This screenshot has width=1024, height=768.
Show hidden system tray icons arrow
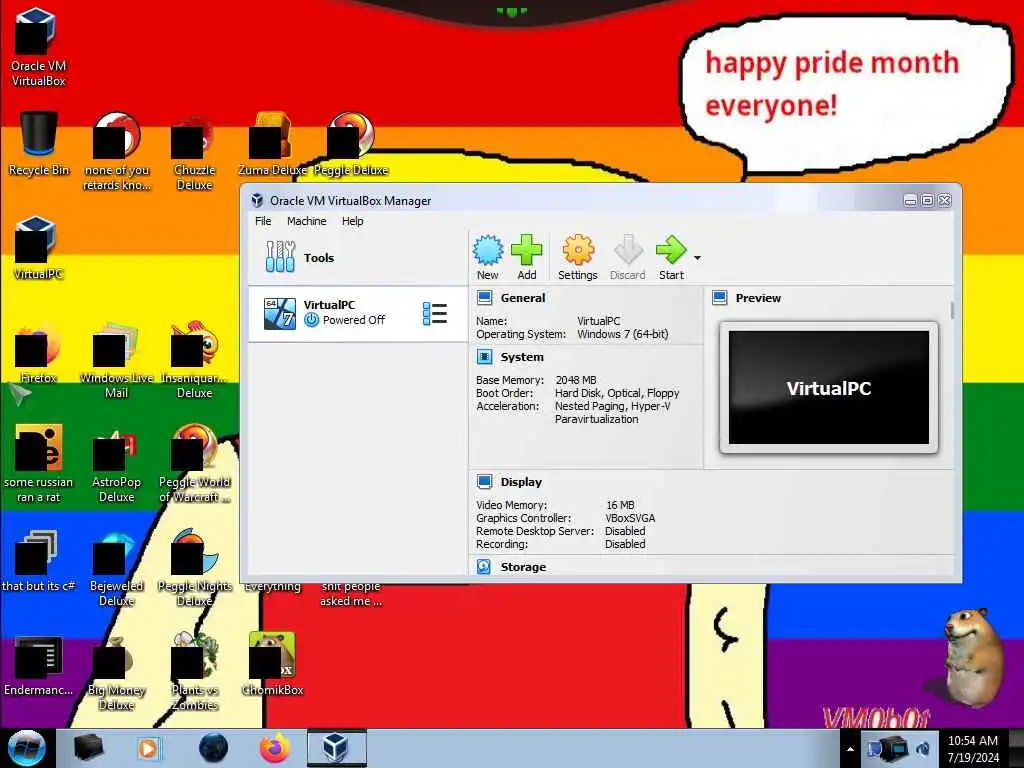(850, 749)
